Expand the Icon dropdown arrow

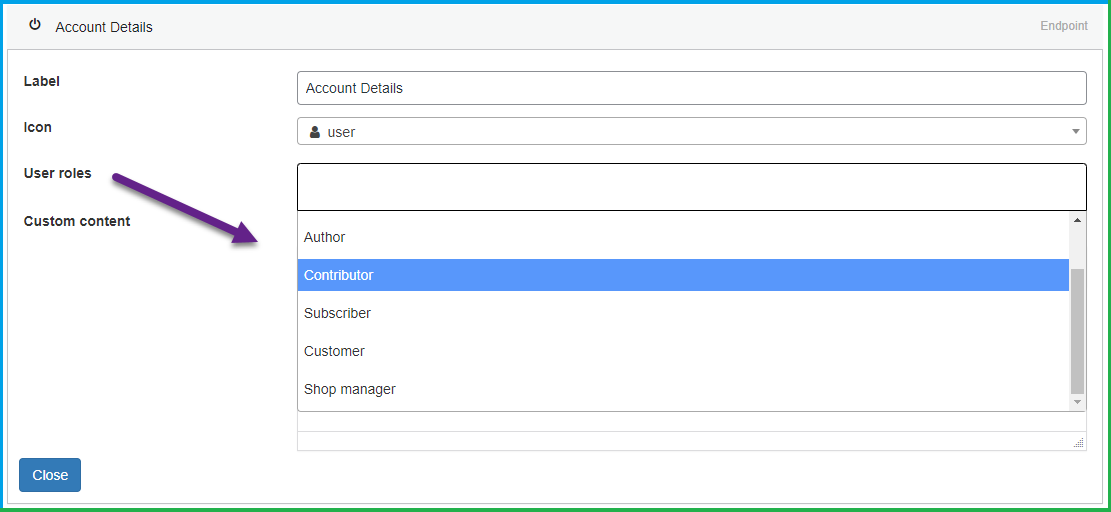(1076, 131)
